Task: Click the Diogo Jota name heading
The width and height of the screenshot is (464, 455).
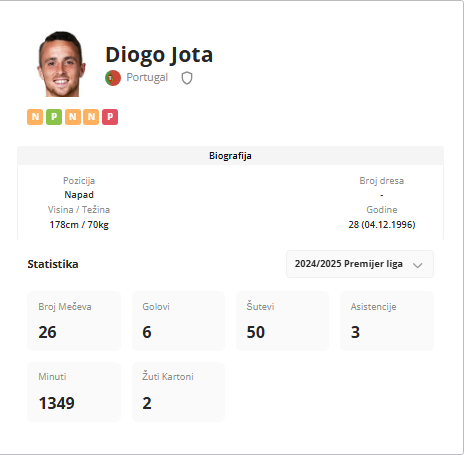Action: (159, 55)
